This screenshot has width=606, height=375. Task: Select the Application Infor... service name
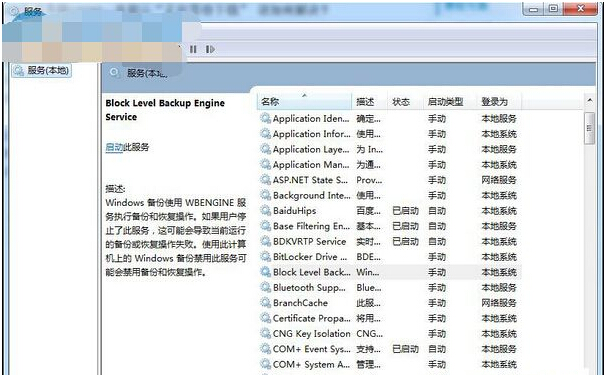coord(312,134)
